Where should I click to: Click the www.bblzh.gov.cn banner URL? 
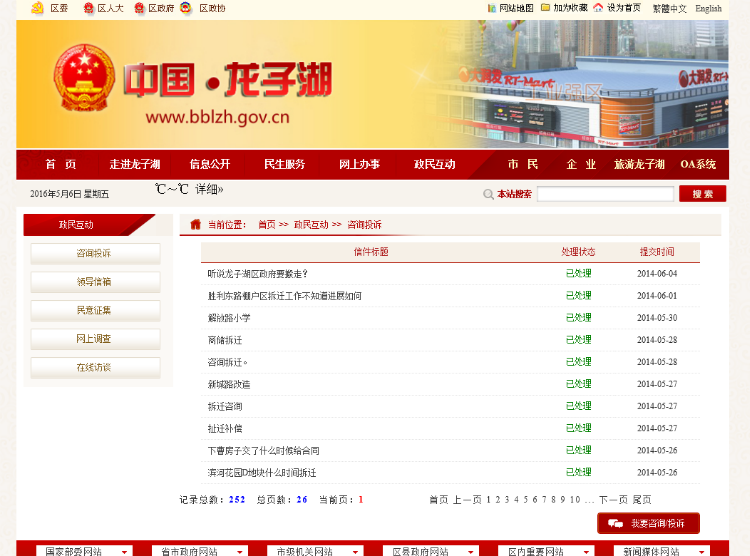(x=218, y=117)
